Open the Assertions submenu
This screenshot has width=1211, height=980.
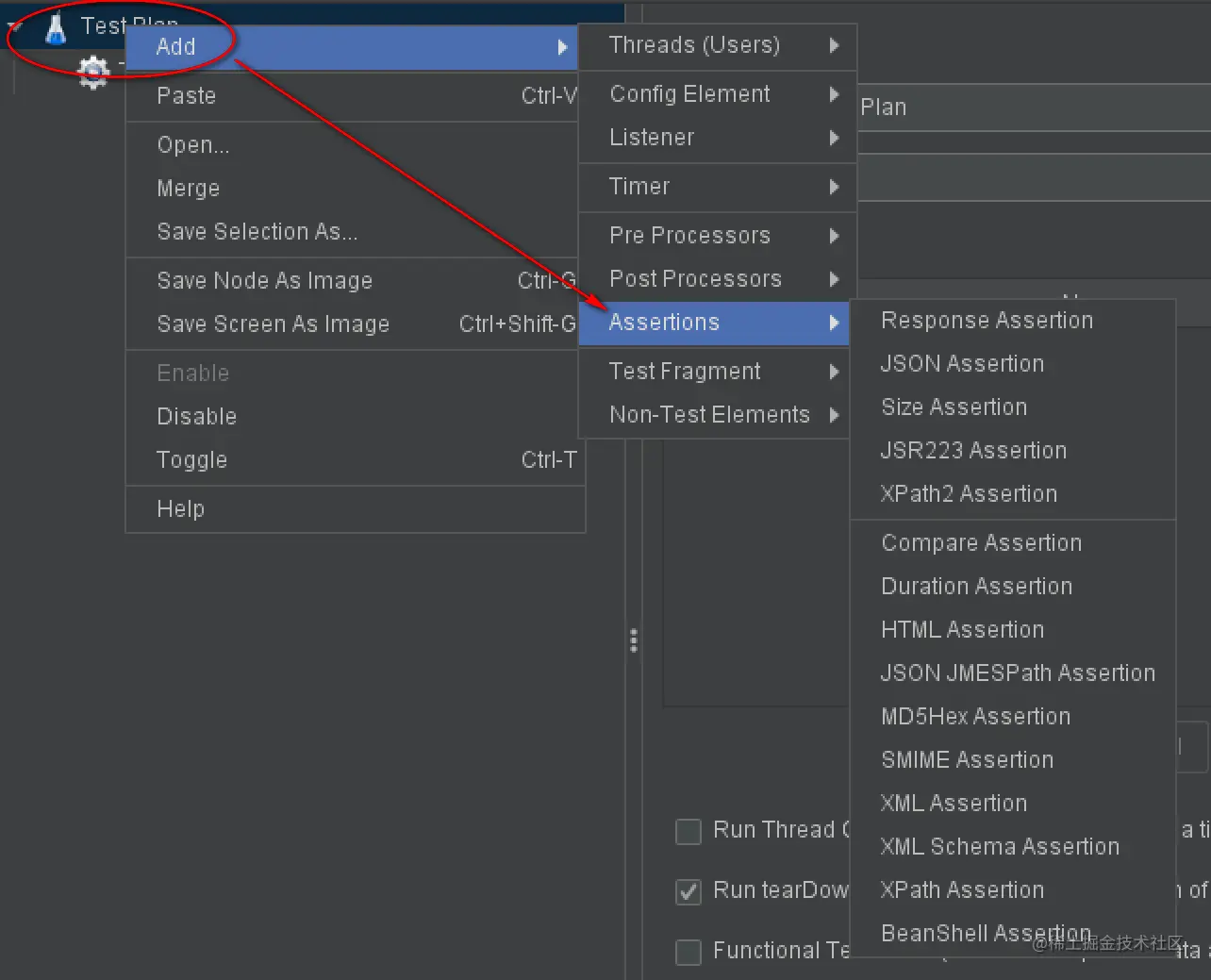pos(714,322)
